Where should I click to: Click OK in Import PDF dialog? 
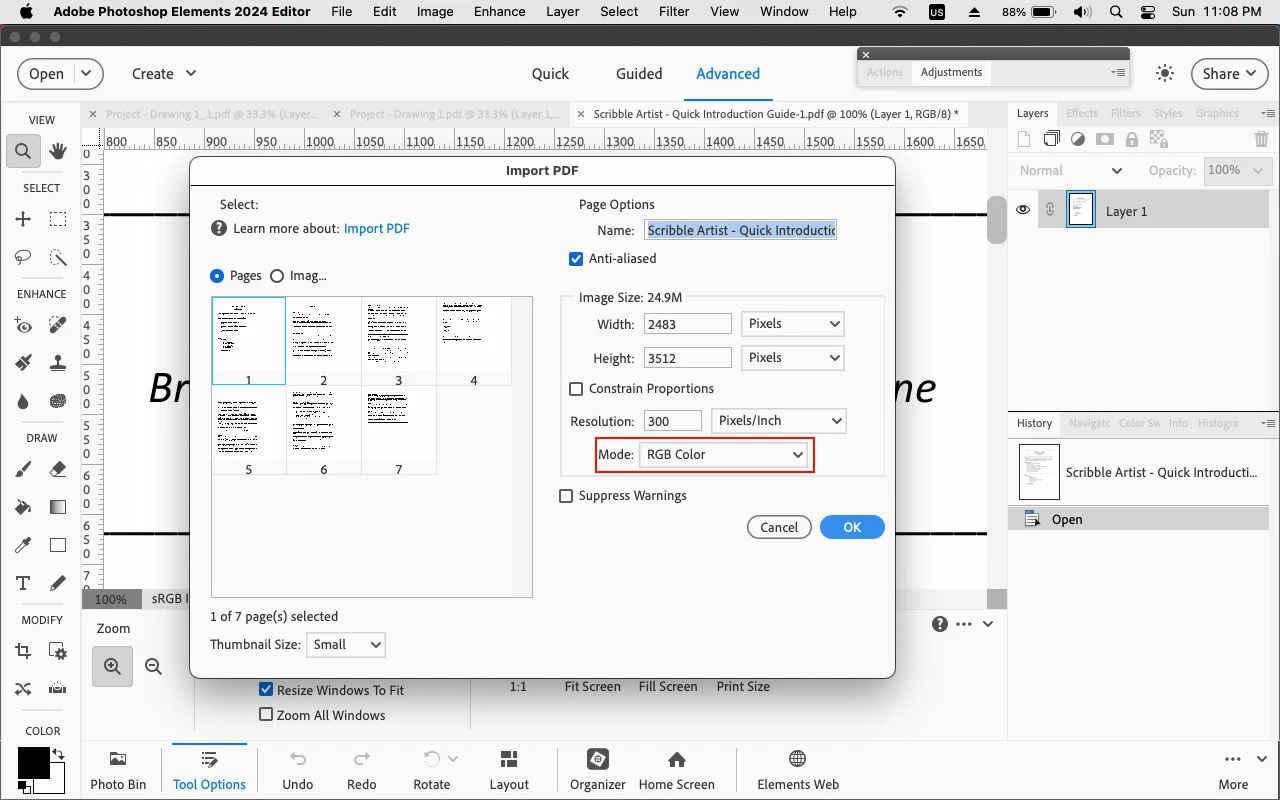(852, 527)
